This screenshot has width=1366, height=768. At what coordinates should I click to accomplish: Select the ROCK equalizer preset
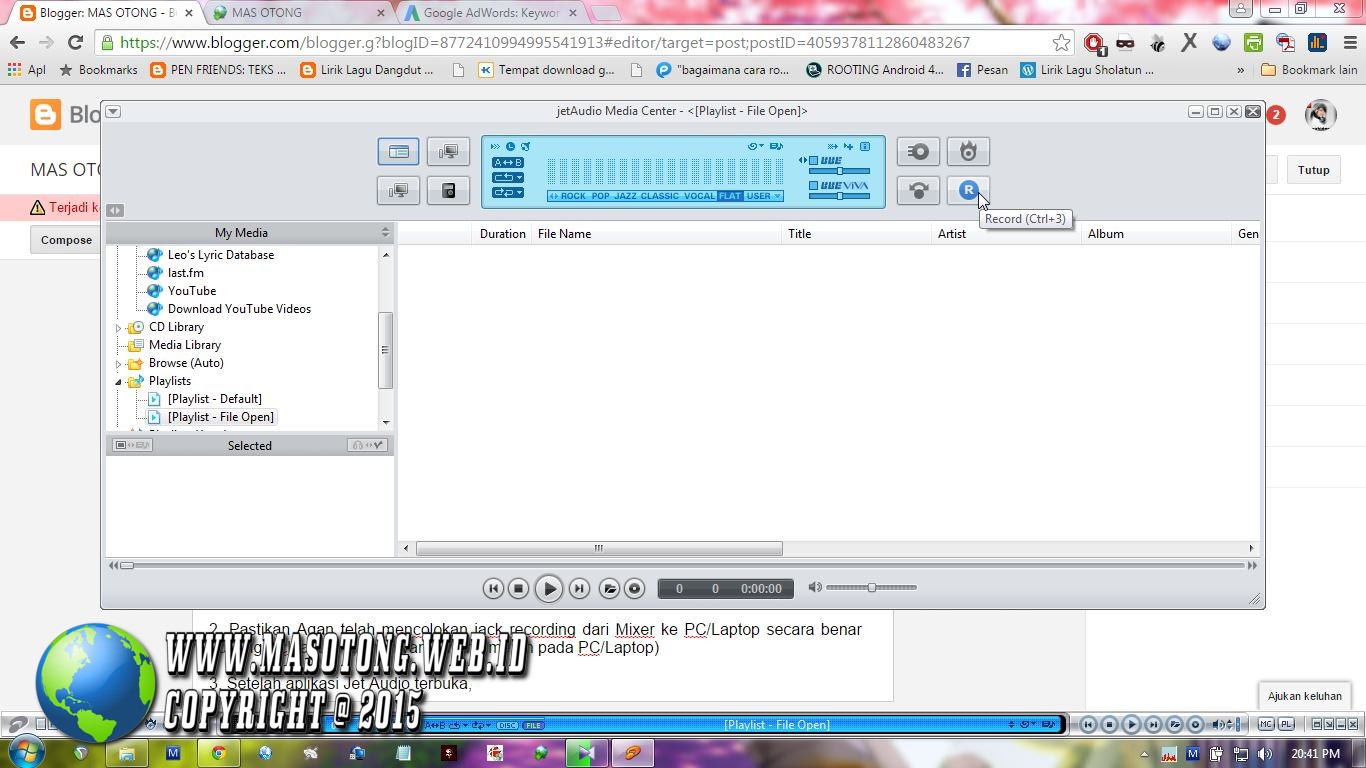[573, 196]
